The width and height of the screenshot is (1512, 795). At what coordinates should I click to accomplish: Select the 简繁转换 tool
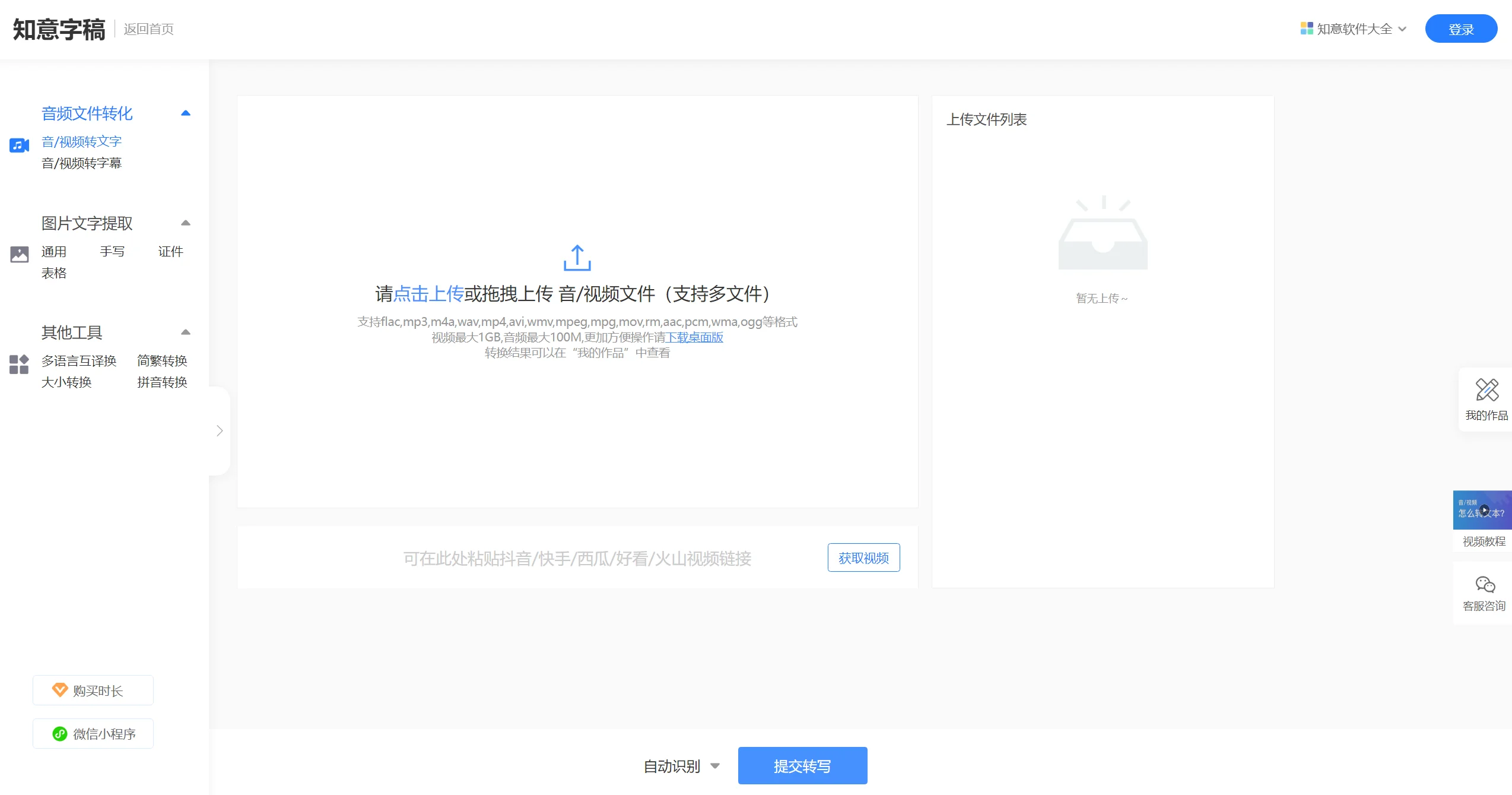point(162,360)
